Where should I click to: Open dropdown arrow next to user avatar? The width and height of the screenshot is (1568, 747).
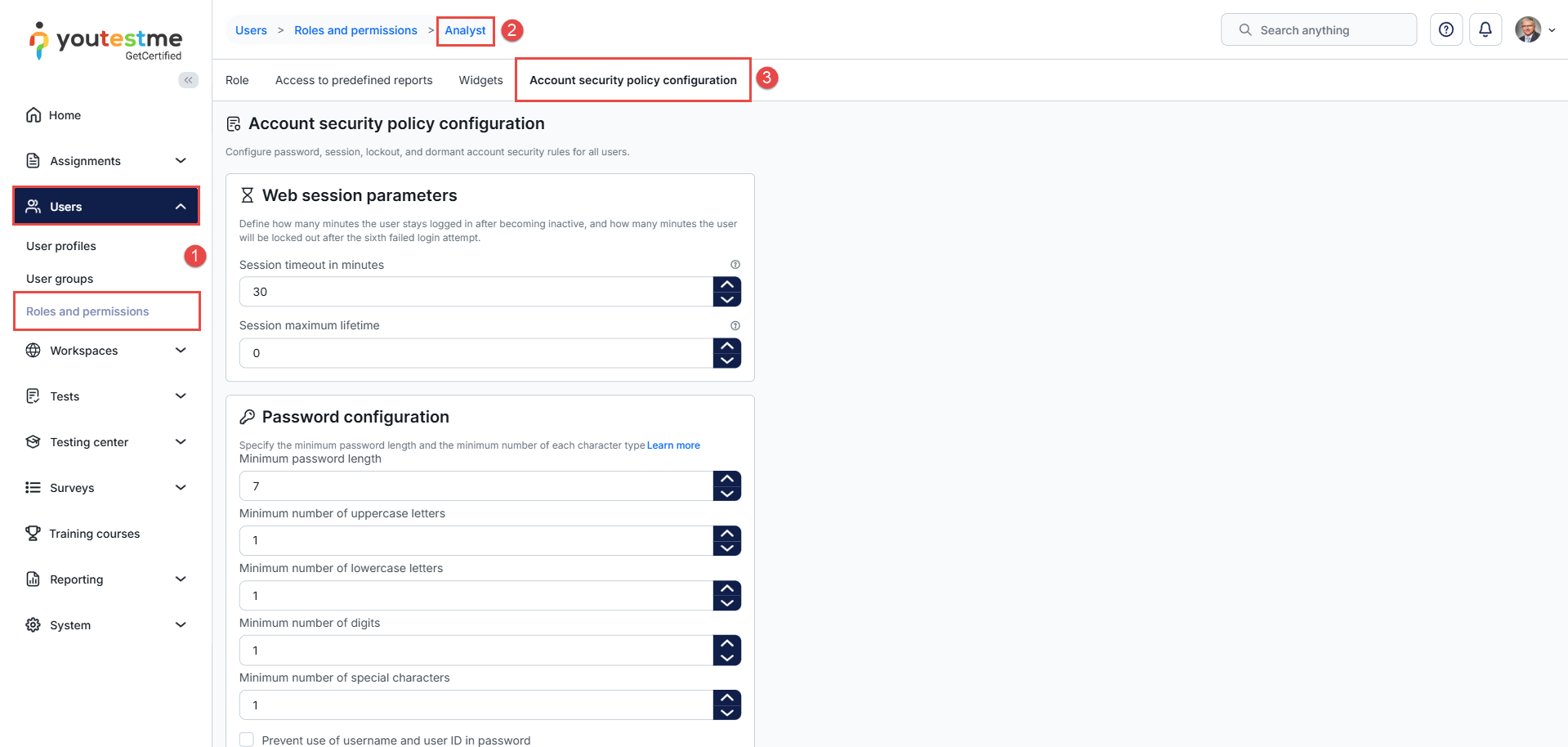click(x=1552, y=30)
